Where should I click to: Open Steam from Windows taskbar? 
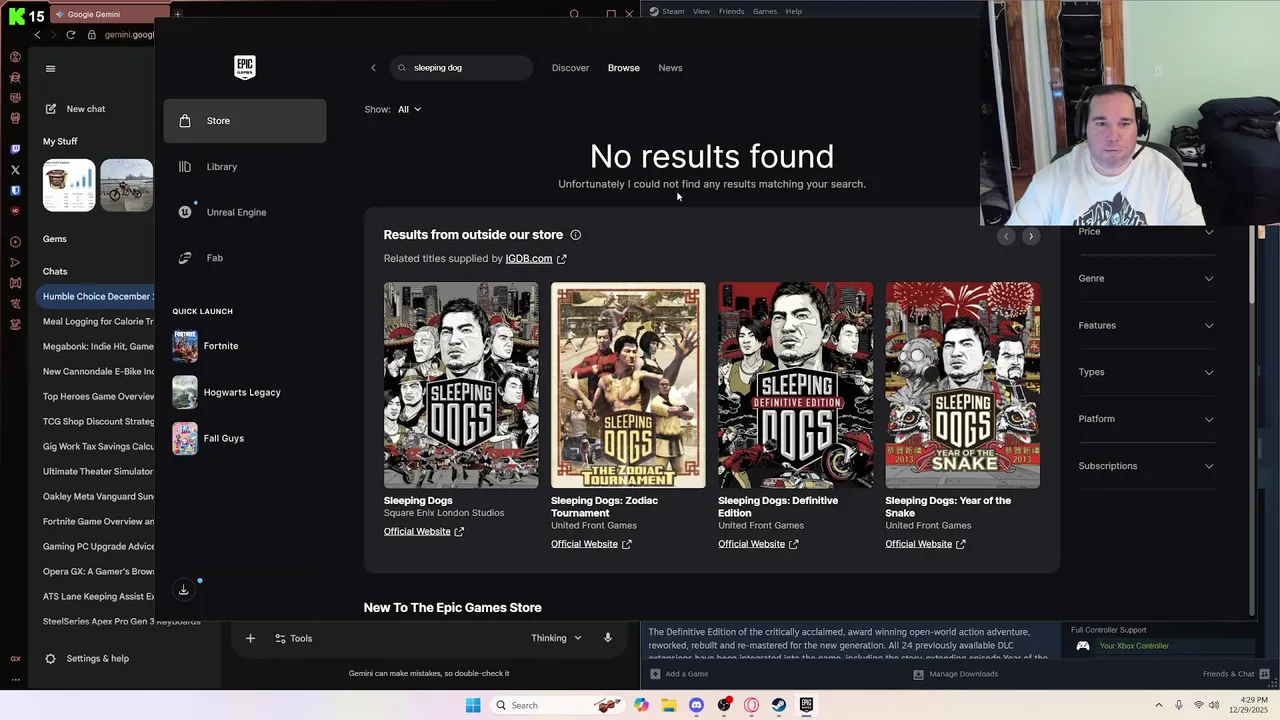pyautogui.click(x=779, y=705)
